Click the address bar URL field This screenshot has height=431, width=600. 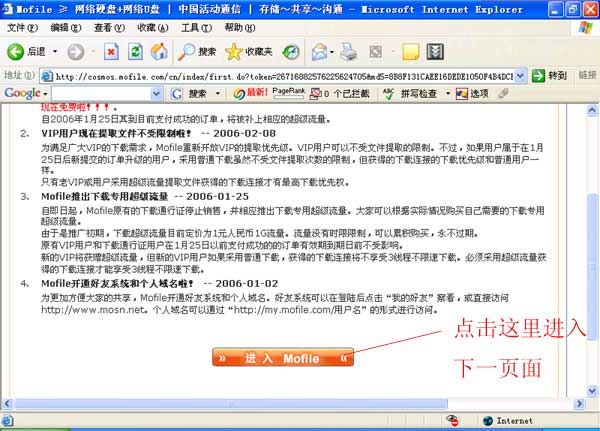[284, 76]
